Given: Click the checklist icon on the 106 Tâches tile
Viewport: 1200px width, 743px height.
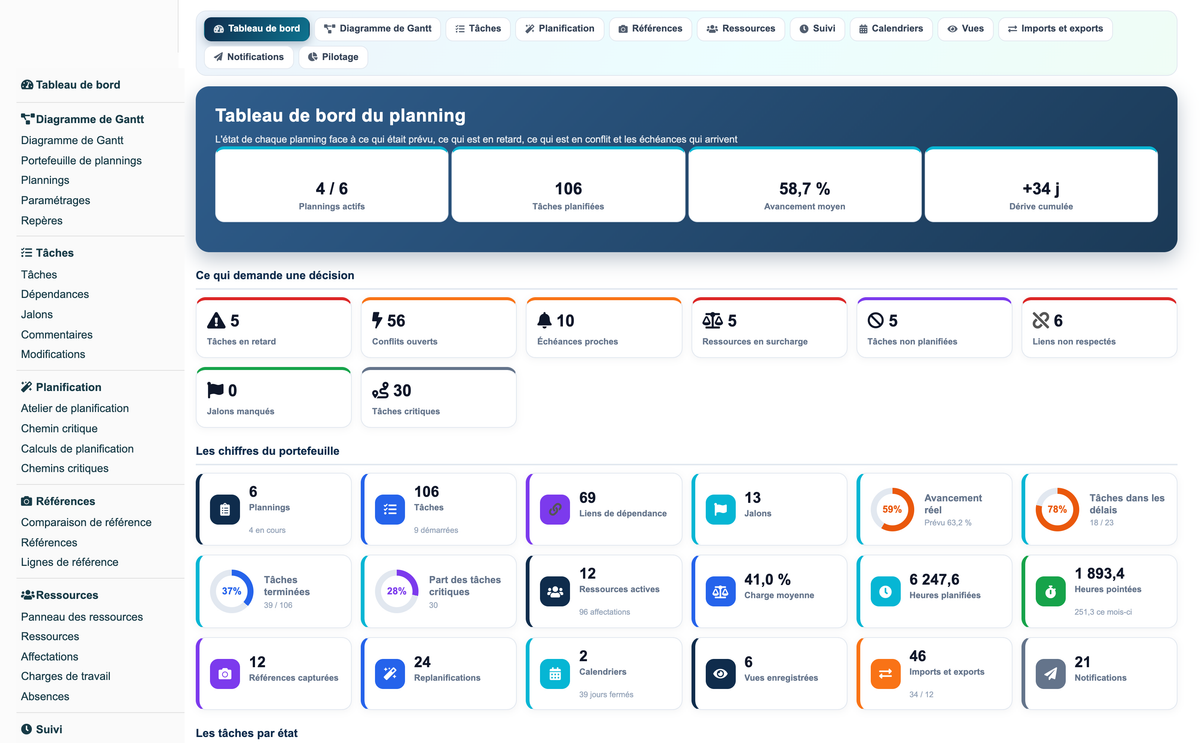Looking at the screenshot, I should pos(390,509).
